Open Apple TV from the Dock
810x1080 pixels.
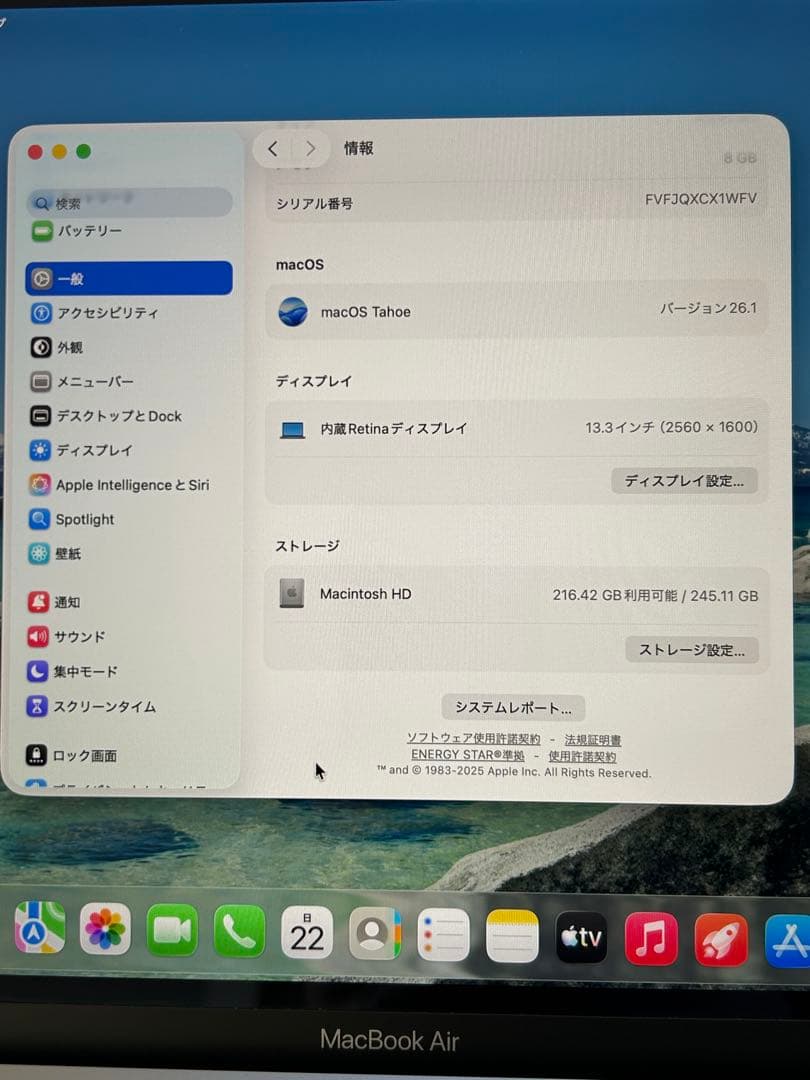tap(581, 937)
